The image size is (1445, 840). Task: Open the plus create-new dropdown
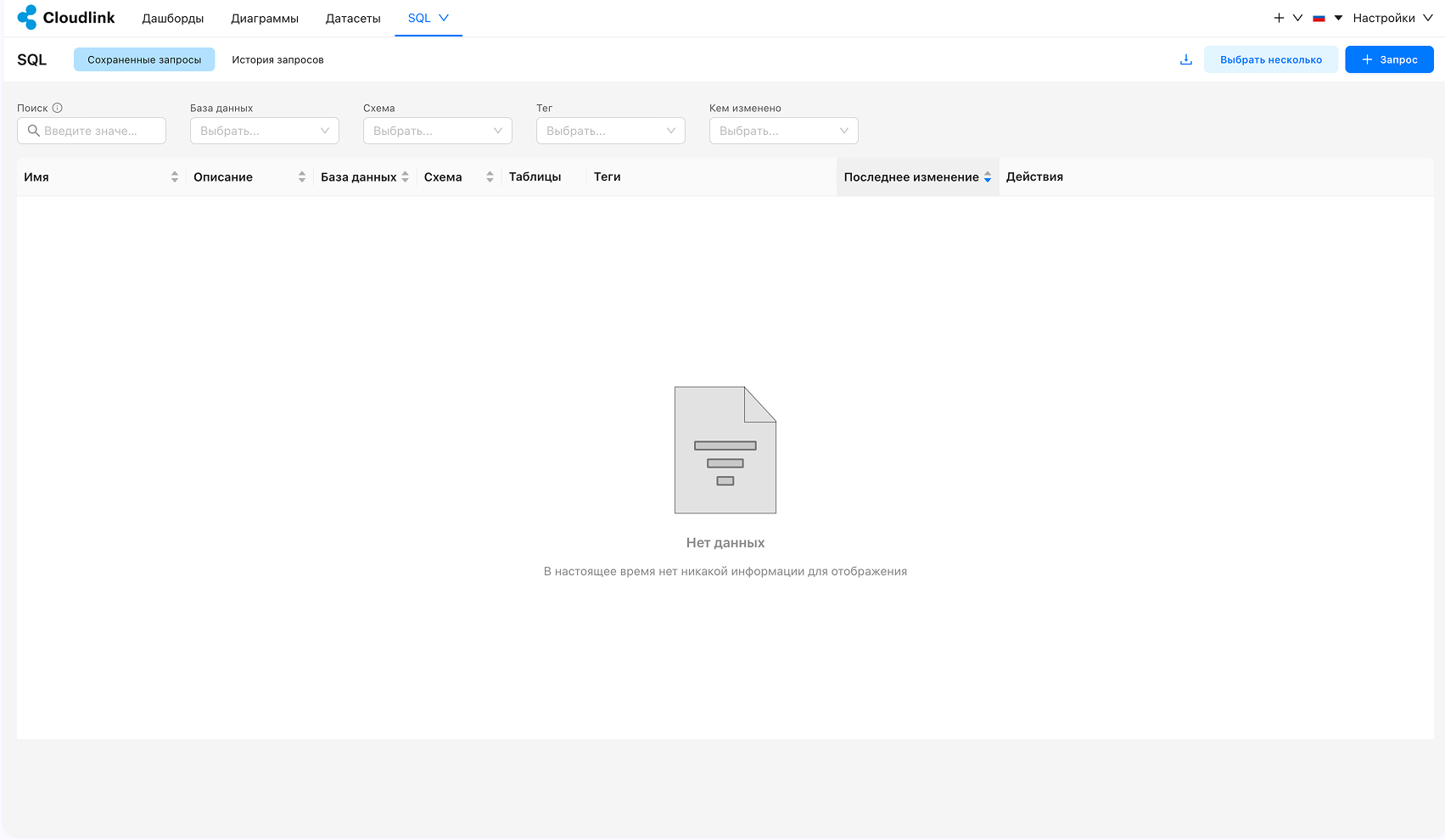click(1288, 18)
